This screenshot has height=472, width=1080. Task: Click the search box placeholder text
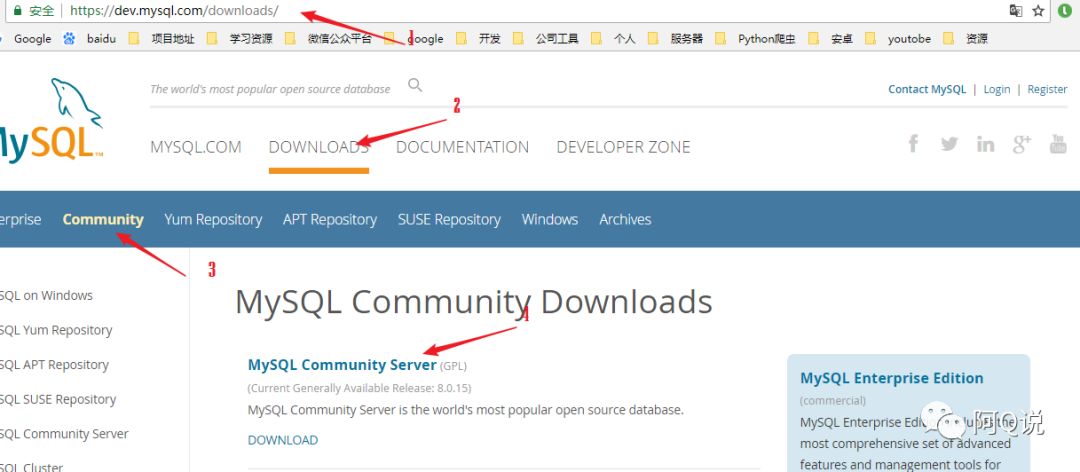(x=270, y=89)
